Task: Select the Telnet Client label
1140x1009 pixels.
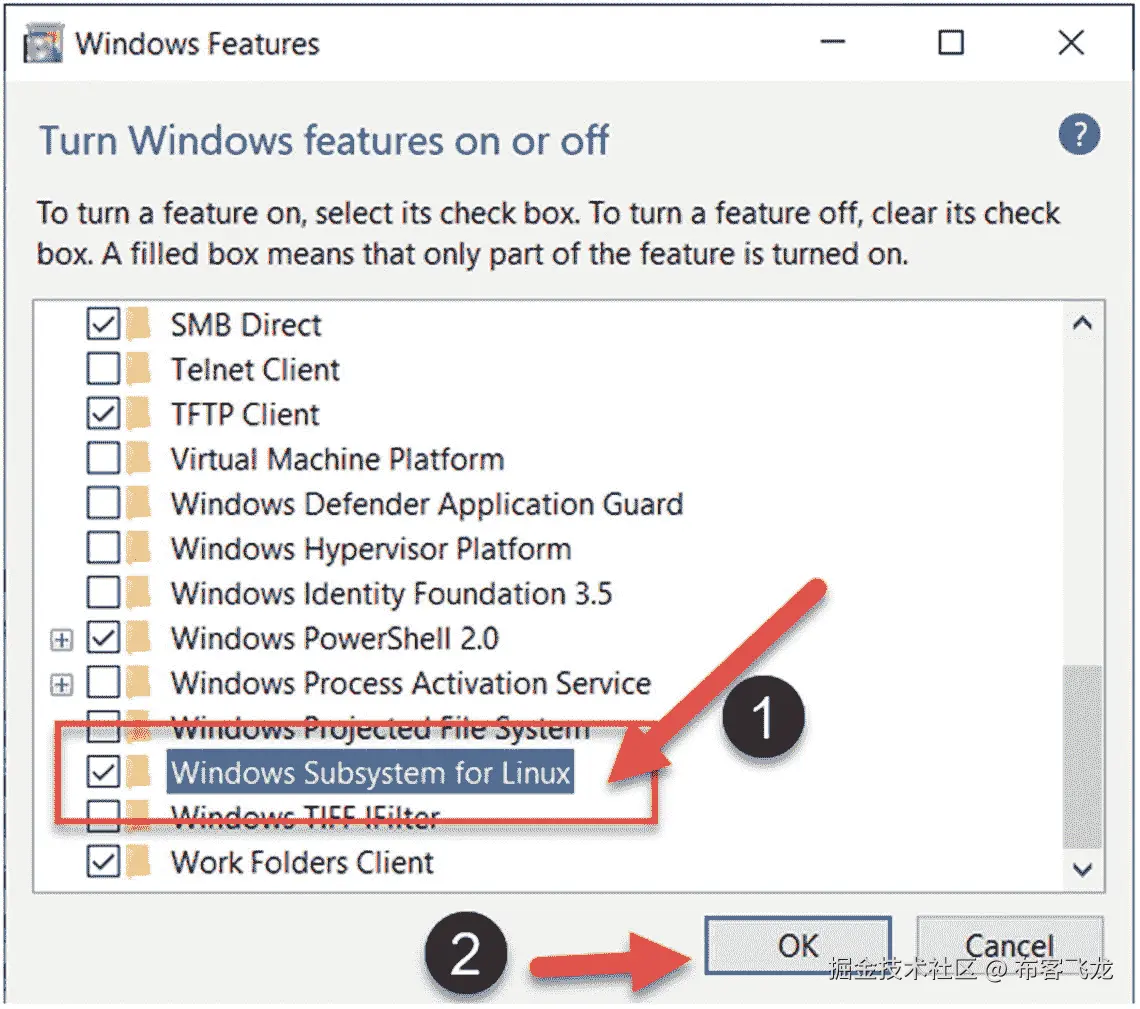Action: [255, 370]
